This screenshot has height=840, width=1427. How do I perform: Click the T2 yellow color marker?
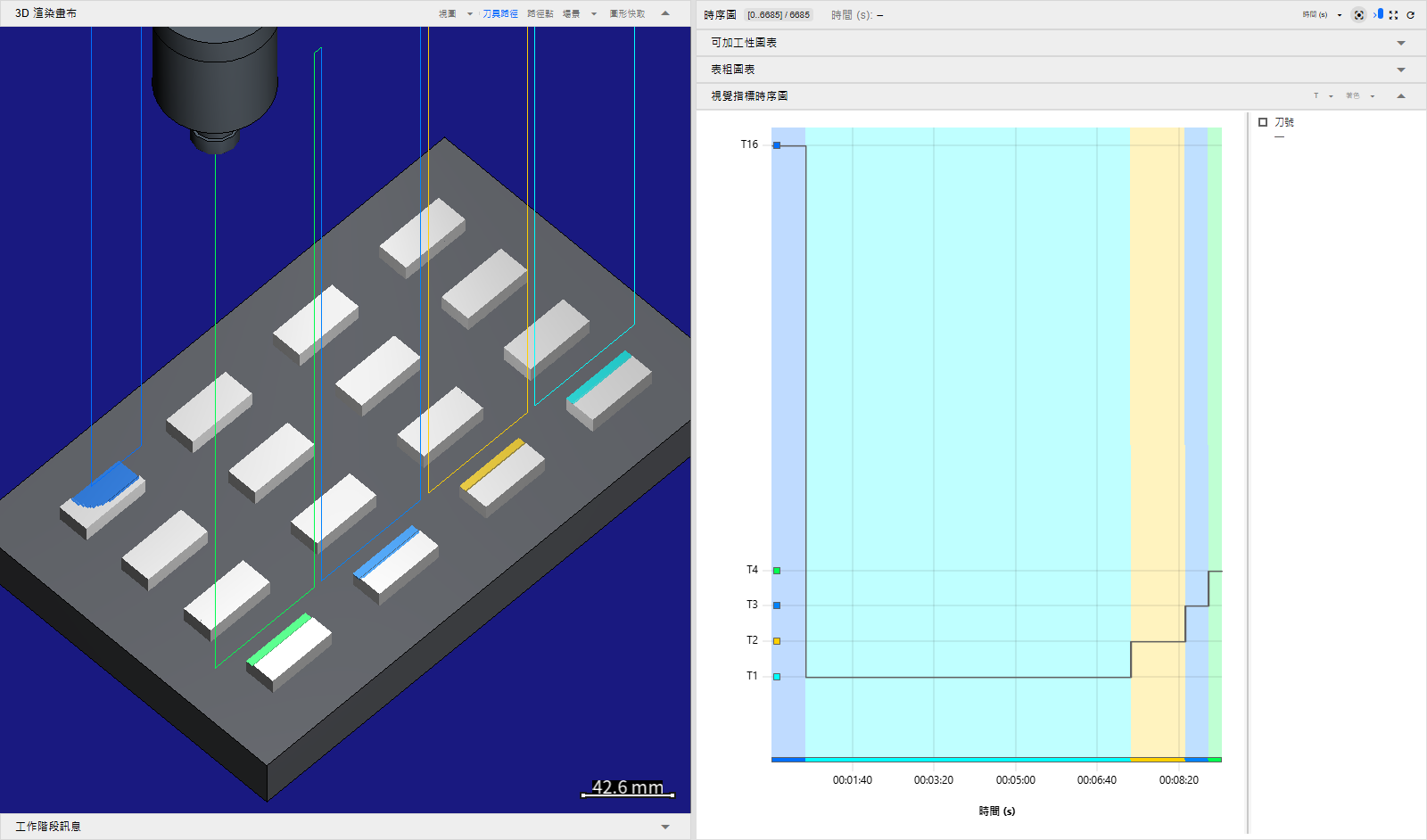777,641
